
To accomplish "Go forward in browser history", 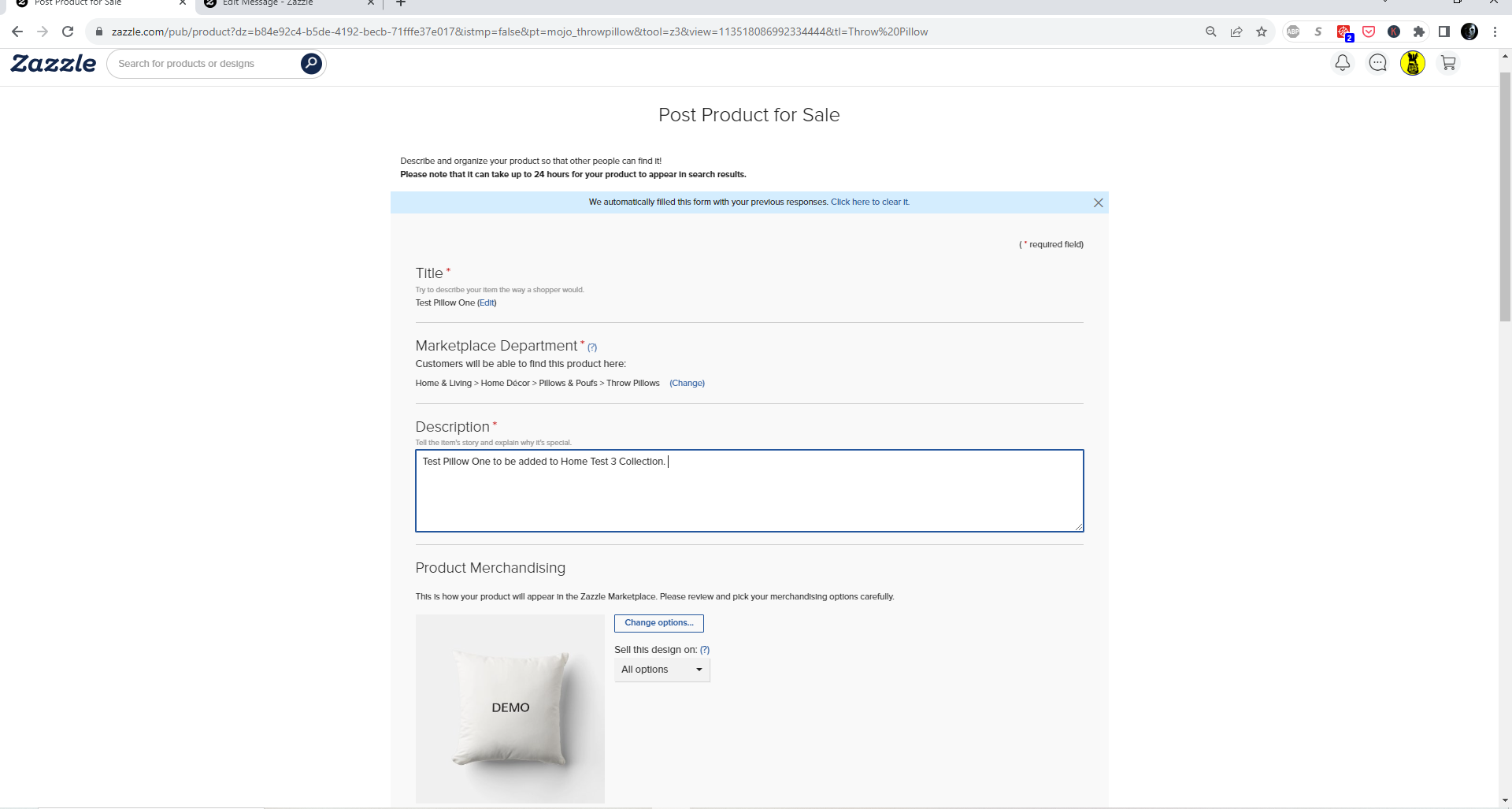I will pos(43,32).
